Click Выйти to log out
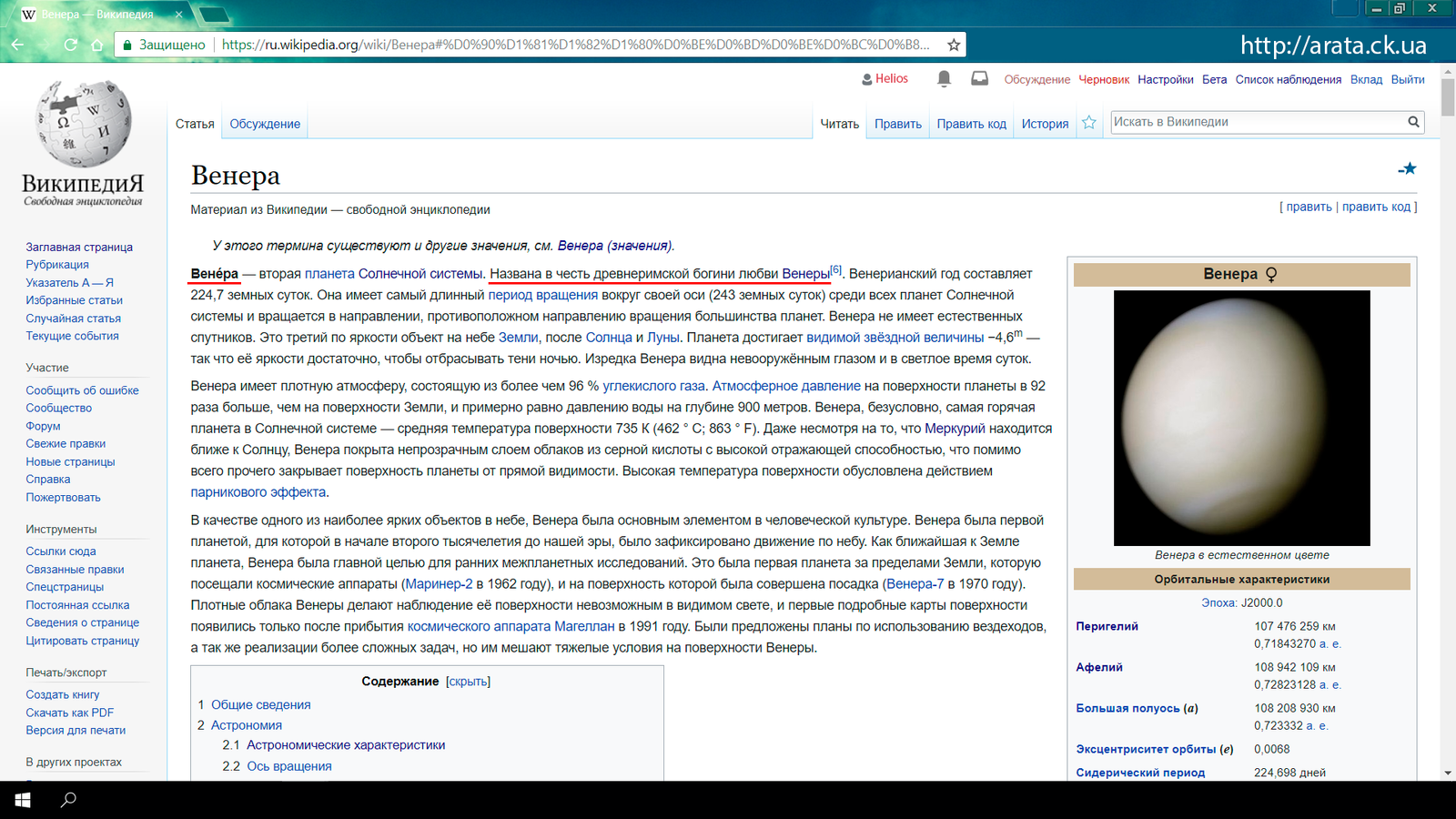The width and height of the screenshot is (1456, 819). (x=1408, y=80)
